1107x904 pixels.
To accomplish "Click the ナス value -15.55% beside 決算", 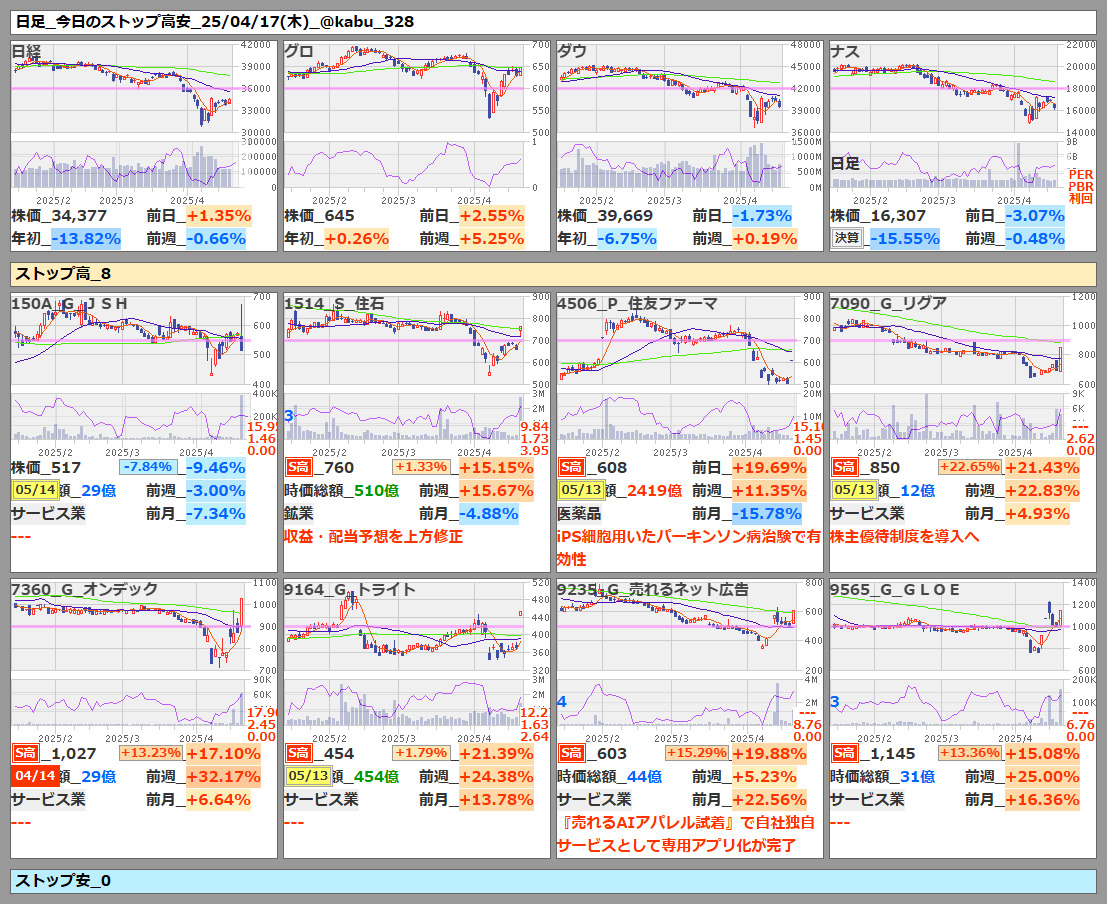I will (x=905, y=239).
